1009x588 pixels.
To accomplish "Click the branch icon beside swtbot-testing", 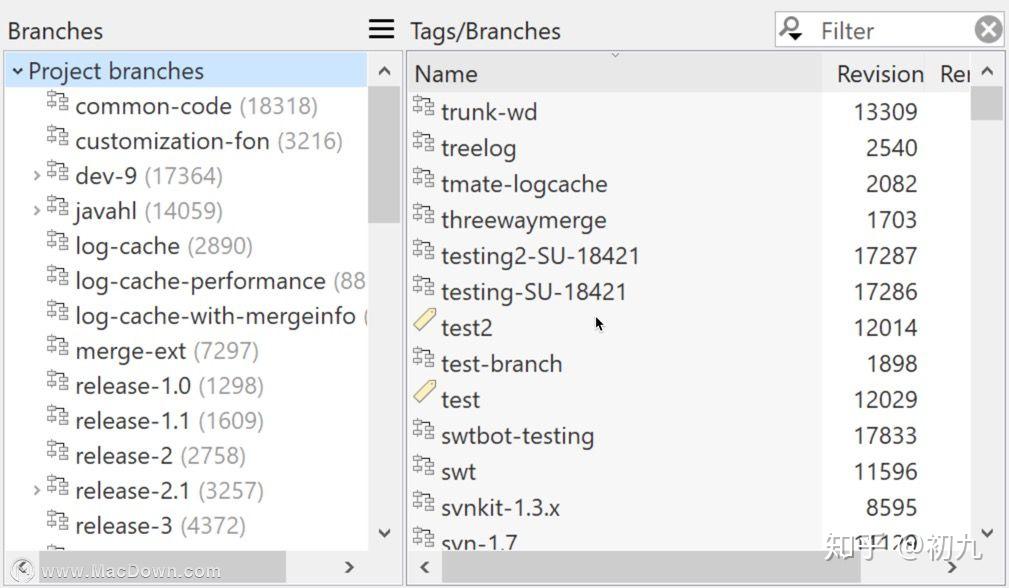I will point(424,435).
